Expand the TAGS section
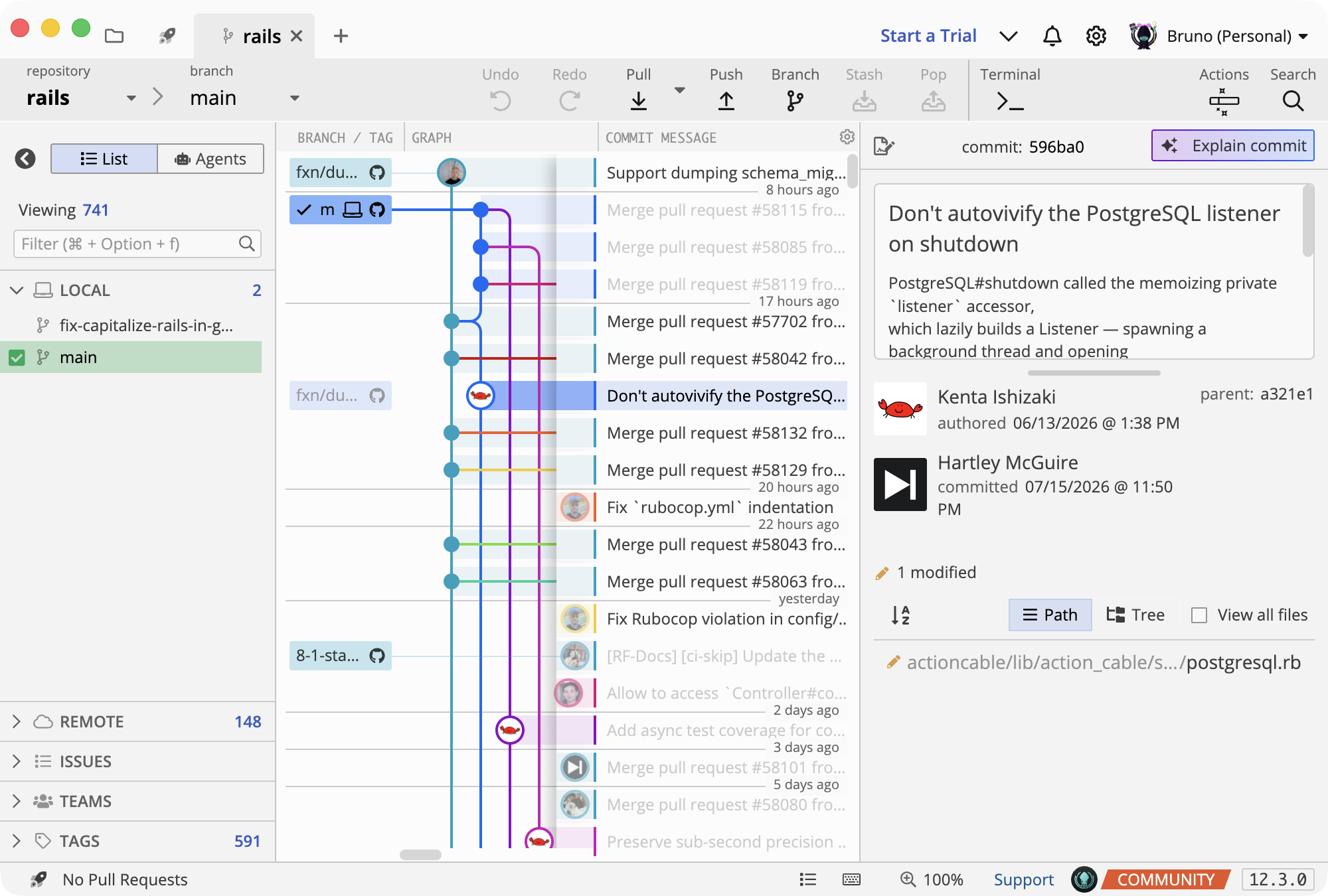The height and width of the screenshot is (896, 1328). click(x=17, y=841)
